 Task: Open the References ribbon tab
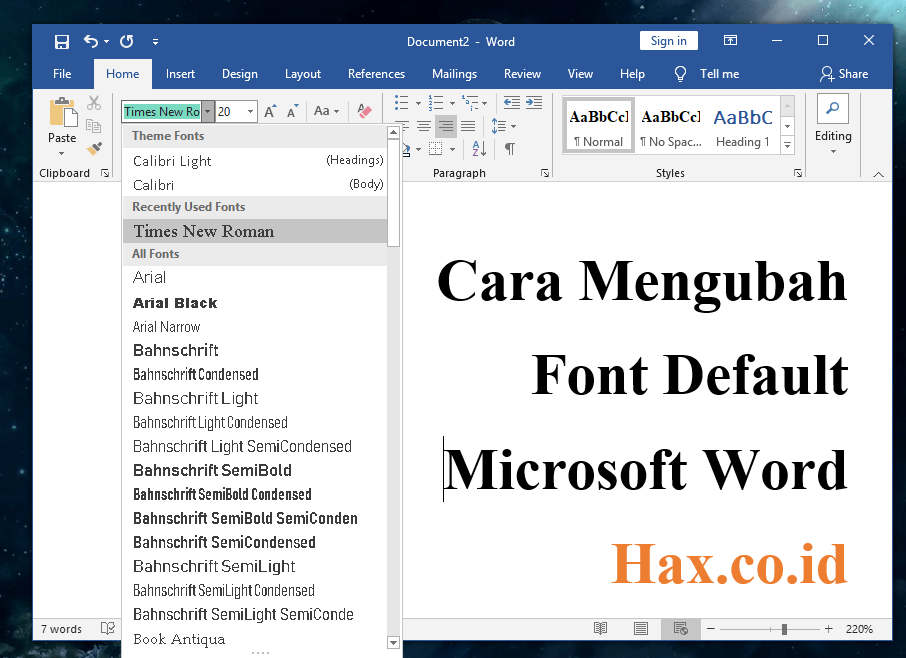(x=376, y=73)
